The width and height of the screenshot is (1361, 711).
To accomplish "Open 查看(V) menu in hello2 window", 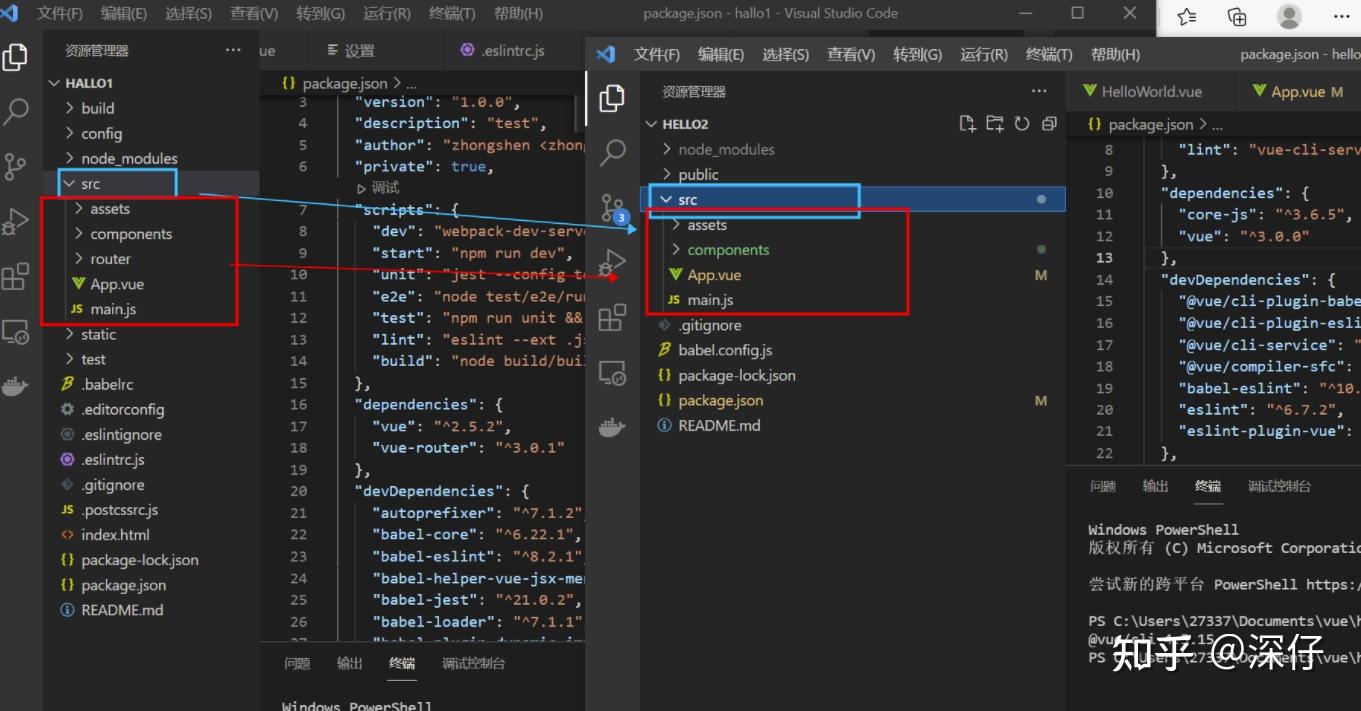I will tap(851, 54).
